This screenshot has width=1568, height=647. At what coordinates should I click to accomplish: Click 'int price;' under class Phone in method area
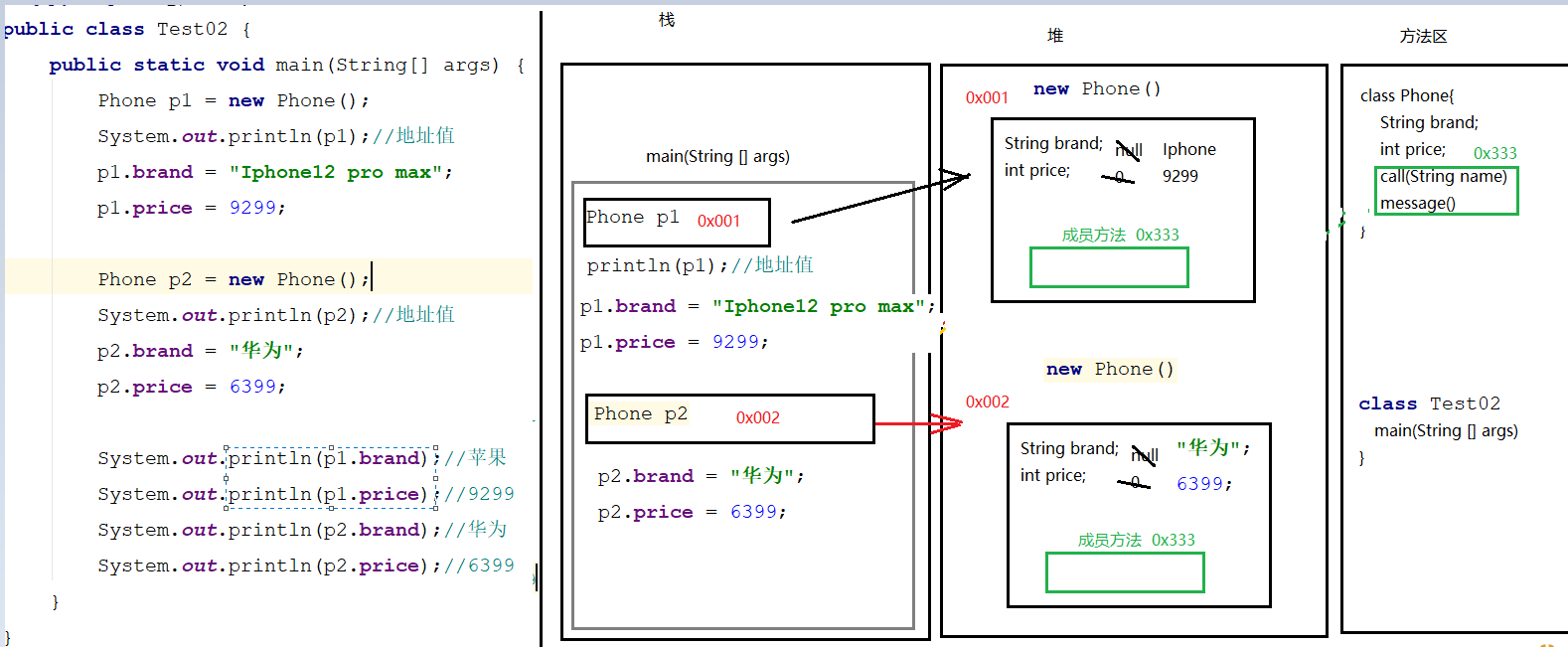coord(1413,149)
